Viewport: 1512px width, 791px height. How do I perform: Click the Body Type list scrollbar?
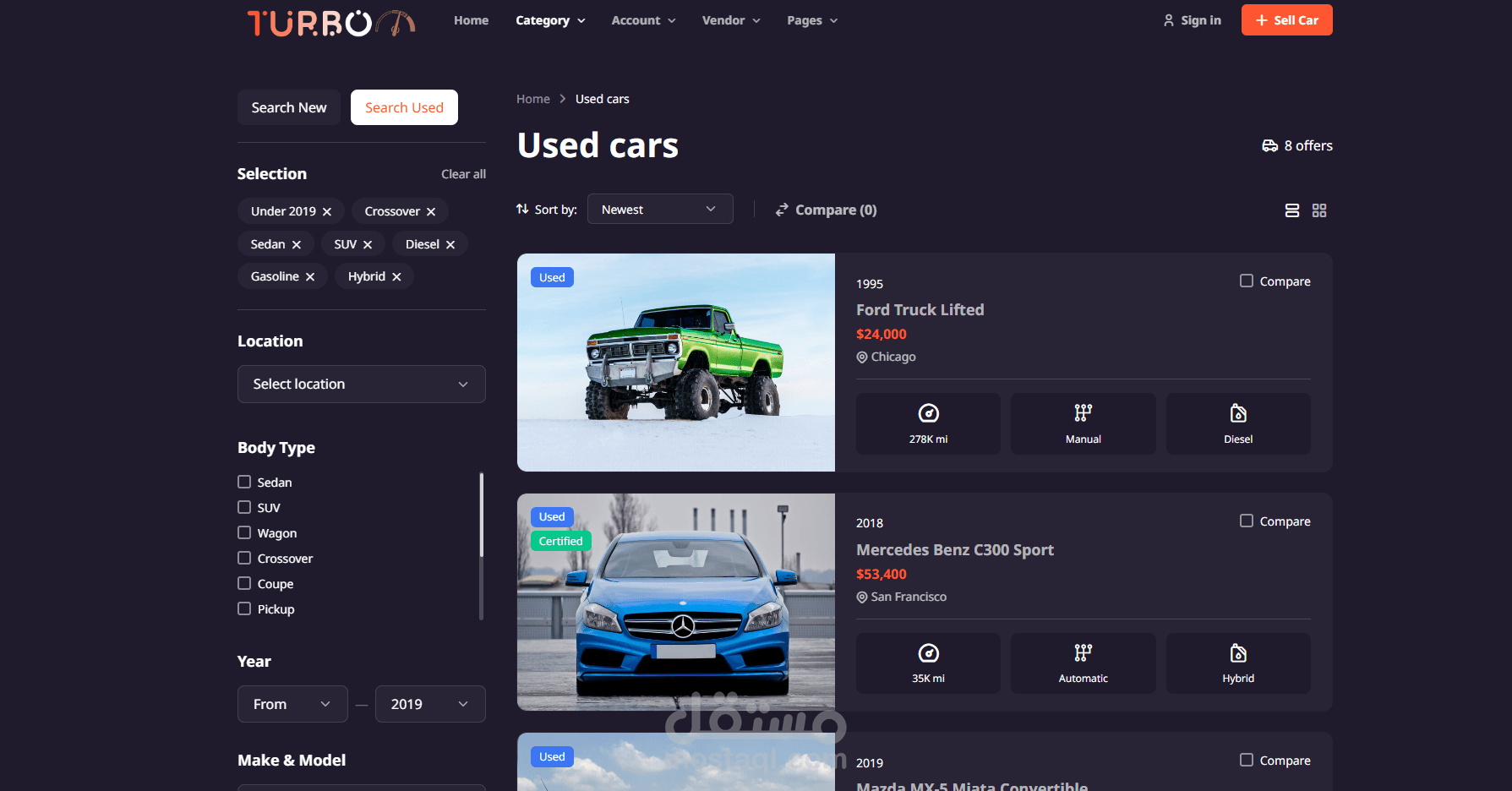coord(481,515)
